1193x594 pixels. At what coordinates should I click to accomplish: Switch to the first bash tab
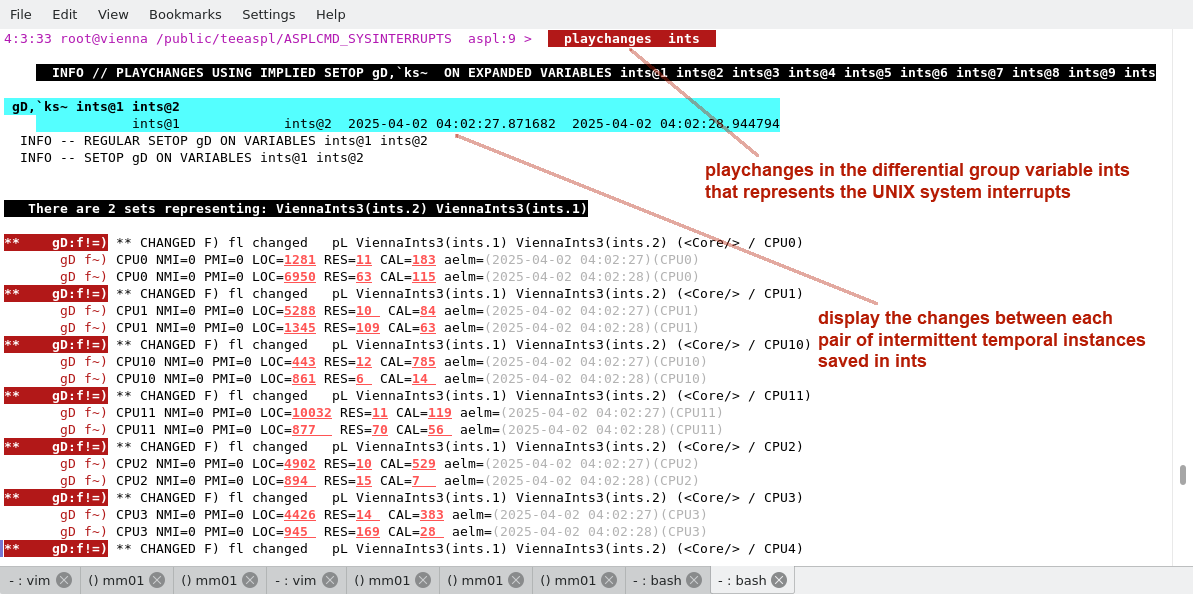(658, 580)
